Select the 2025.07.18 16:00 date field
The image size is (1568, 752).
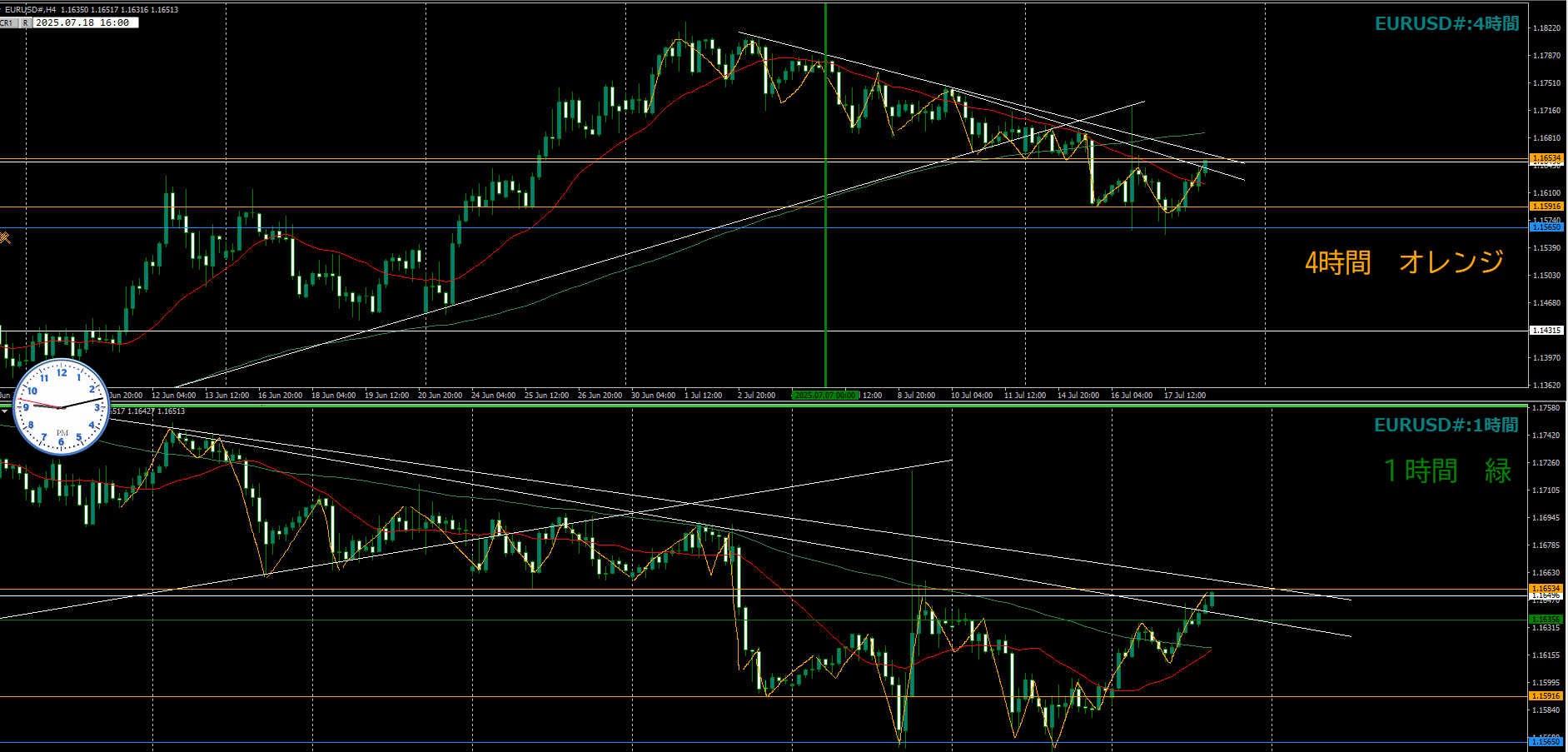coord(86,23)
